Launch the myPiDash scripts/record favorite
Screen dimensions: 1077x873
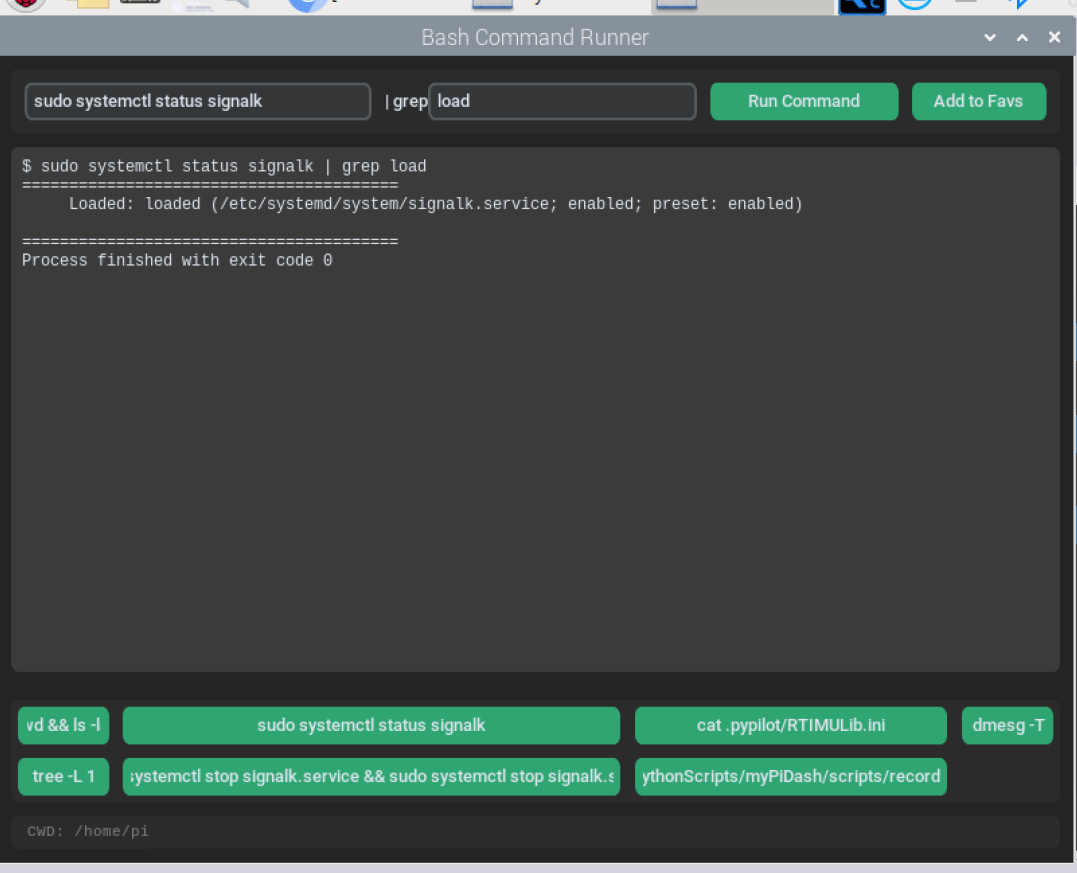(x=791, y=777)
